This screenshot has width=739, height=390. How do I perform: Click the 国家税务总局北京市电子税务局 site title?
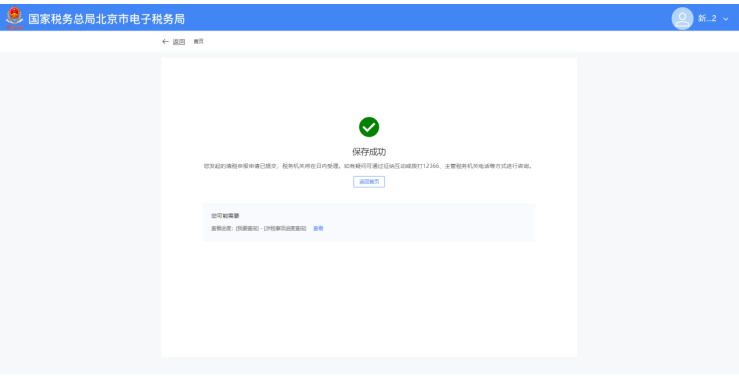click(x=107, y=19)
